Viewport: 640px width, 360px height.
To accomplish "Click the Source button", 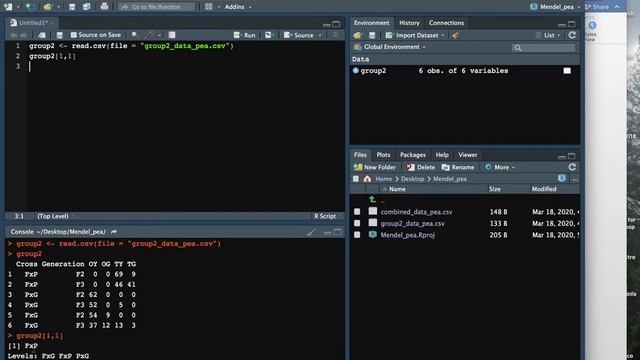I will pos(299,35).
